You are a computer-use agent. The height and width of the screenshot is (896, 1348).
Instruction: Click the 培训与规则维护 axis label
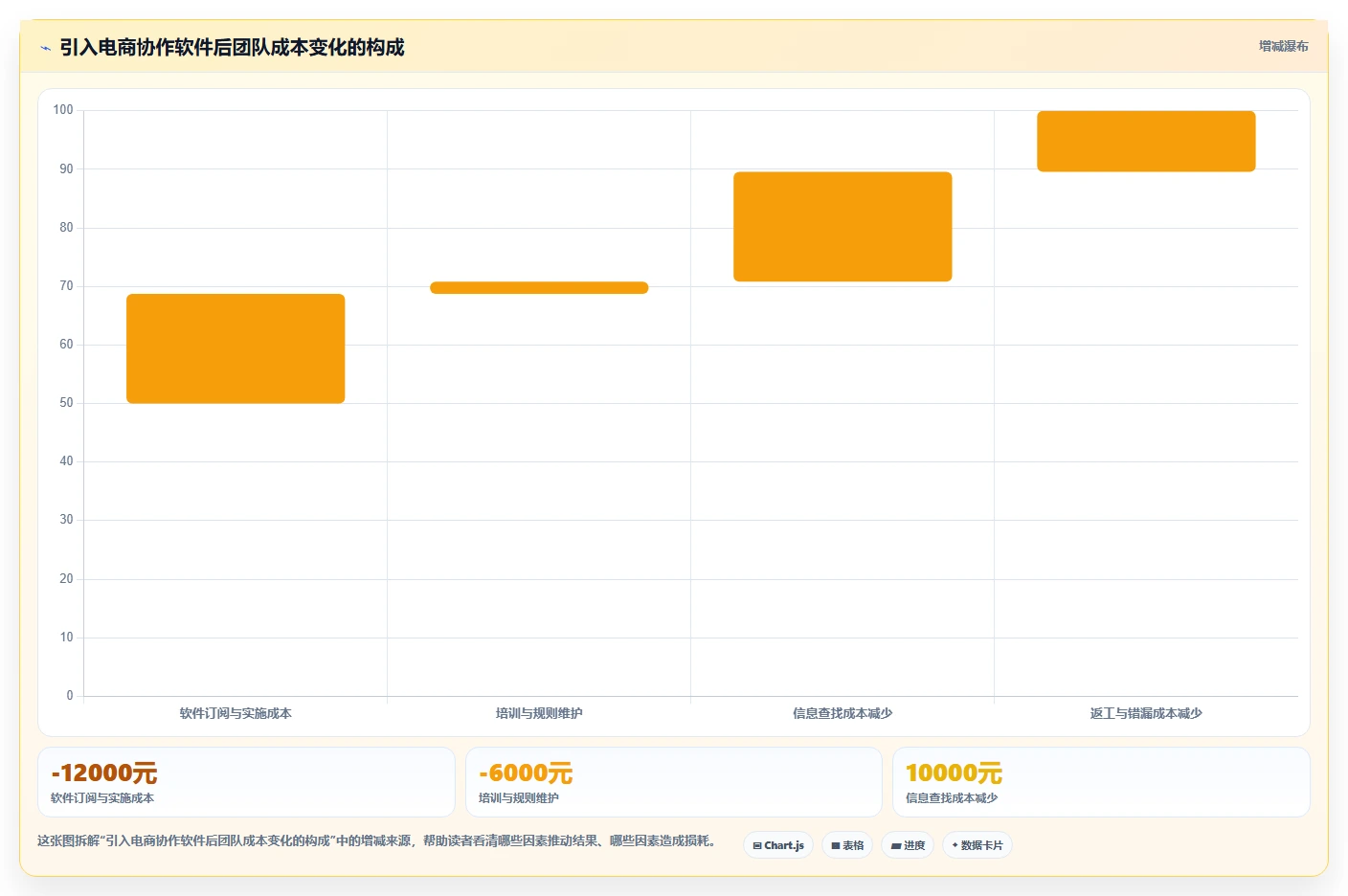pyautogui.click(x=539, y=713)
